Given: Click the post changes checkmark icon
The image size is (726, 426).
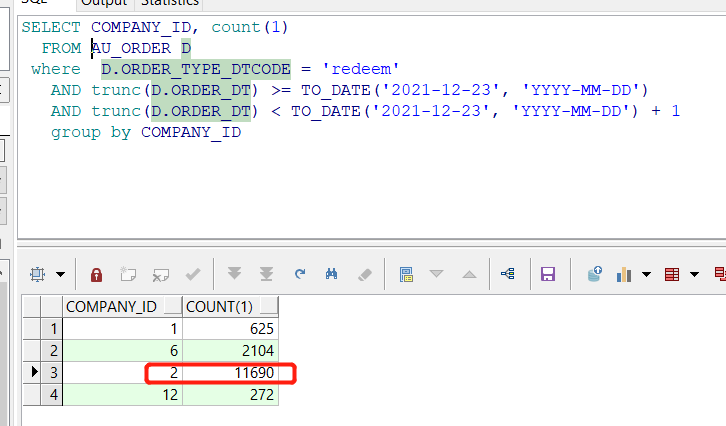Looking at the screenshot, I should [193, 274].
